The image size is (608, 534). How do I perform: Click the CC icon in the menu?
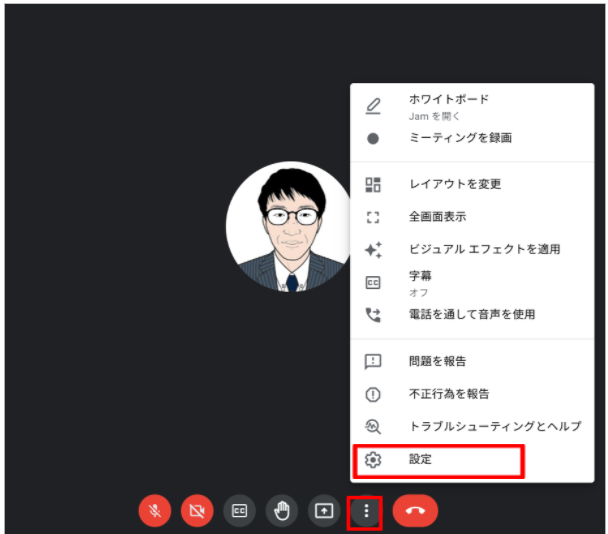pos(373,283)
